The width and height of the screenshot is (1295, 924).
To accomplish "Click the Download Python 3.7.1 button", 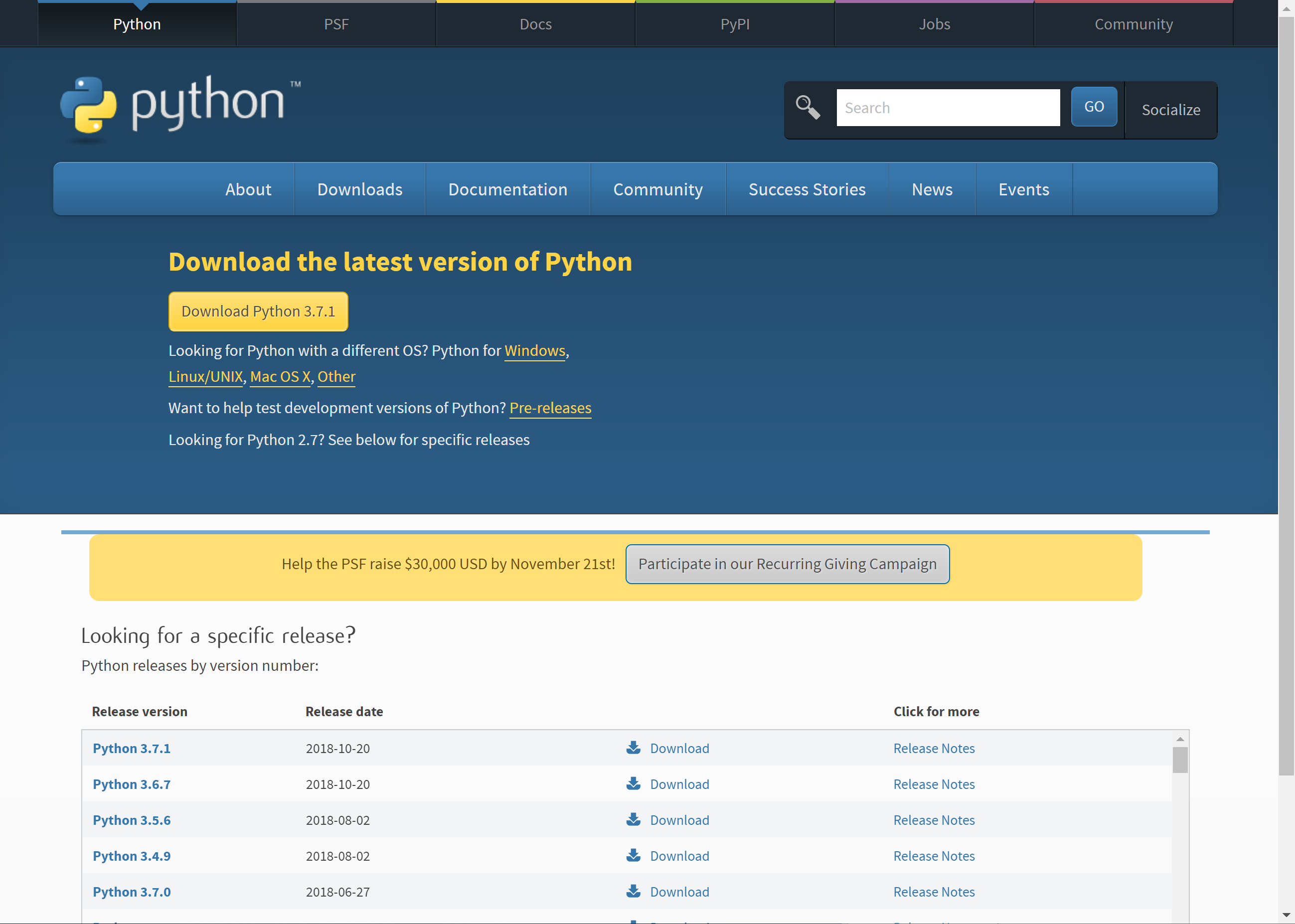I will coord(258,311).
